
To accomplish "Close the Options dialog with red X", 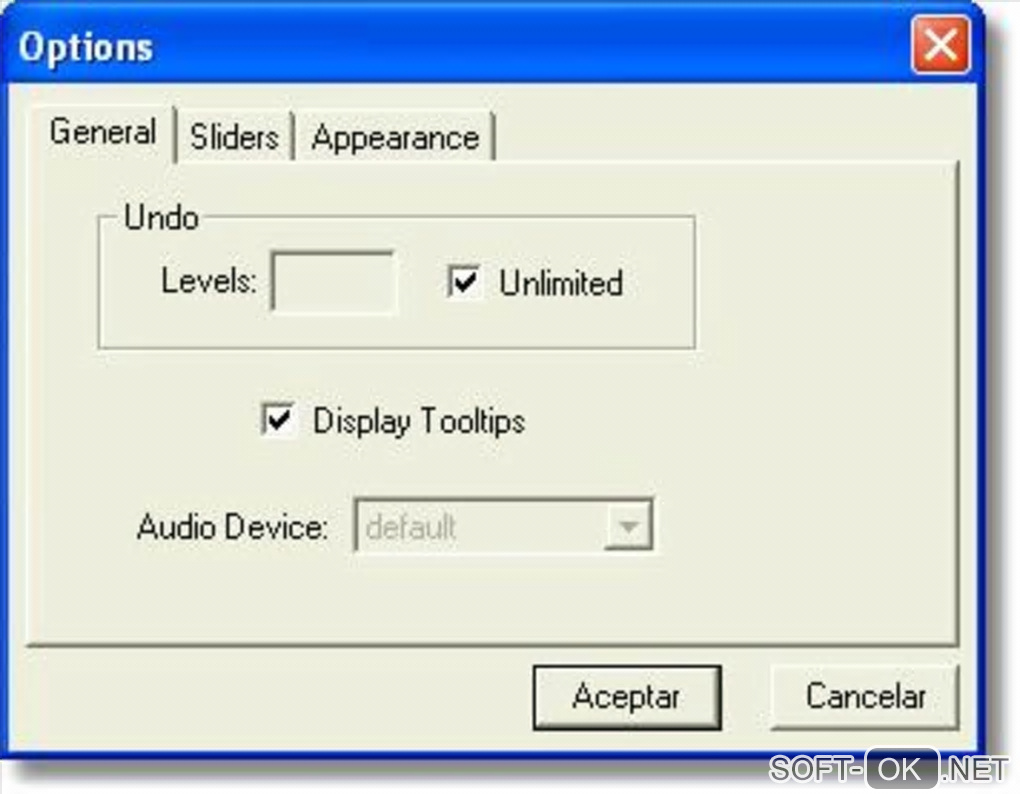I will coord(941,46).
